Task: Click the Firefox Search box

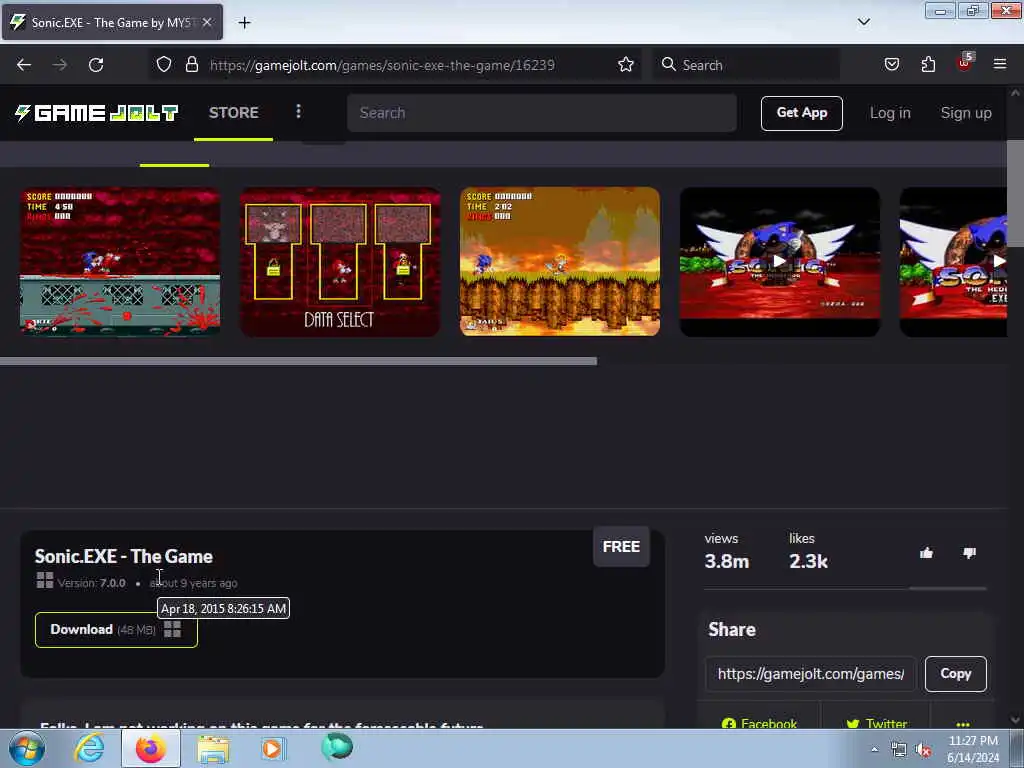Action: click(746, 65)
